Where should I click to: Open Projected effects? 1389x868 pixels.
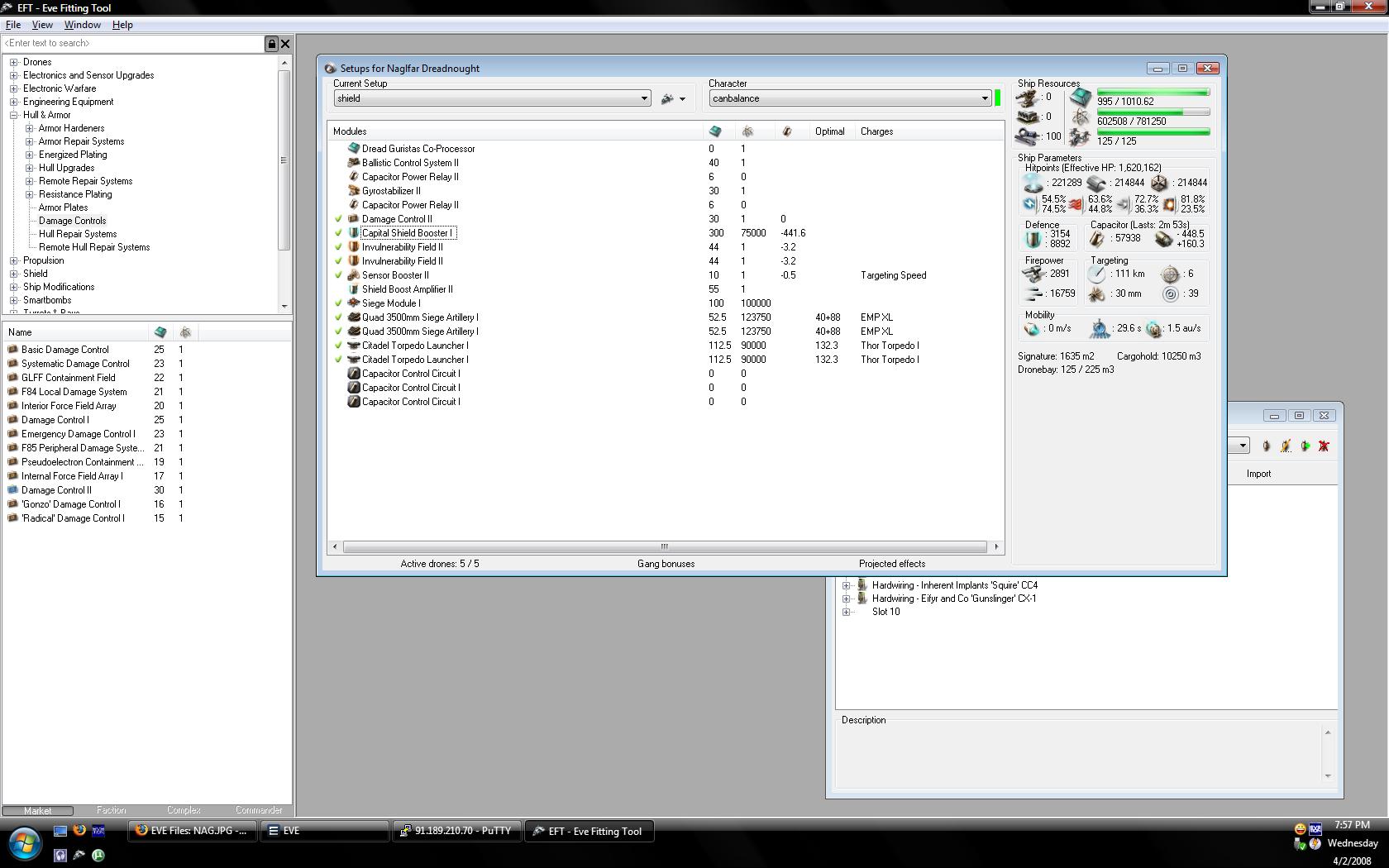click(892, 564)
